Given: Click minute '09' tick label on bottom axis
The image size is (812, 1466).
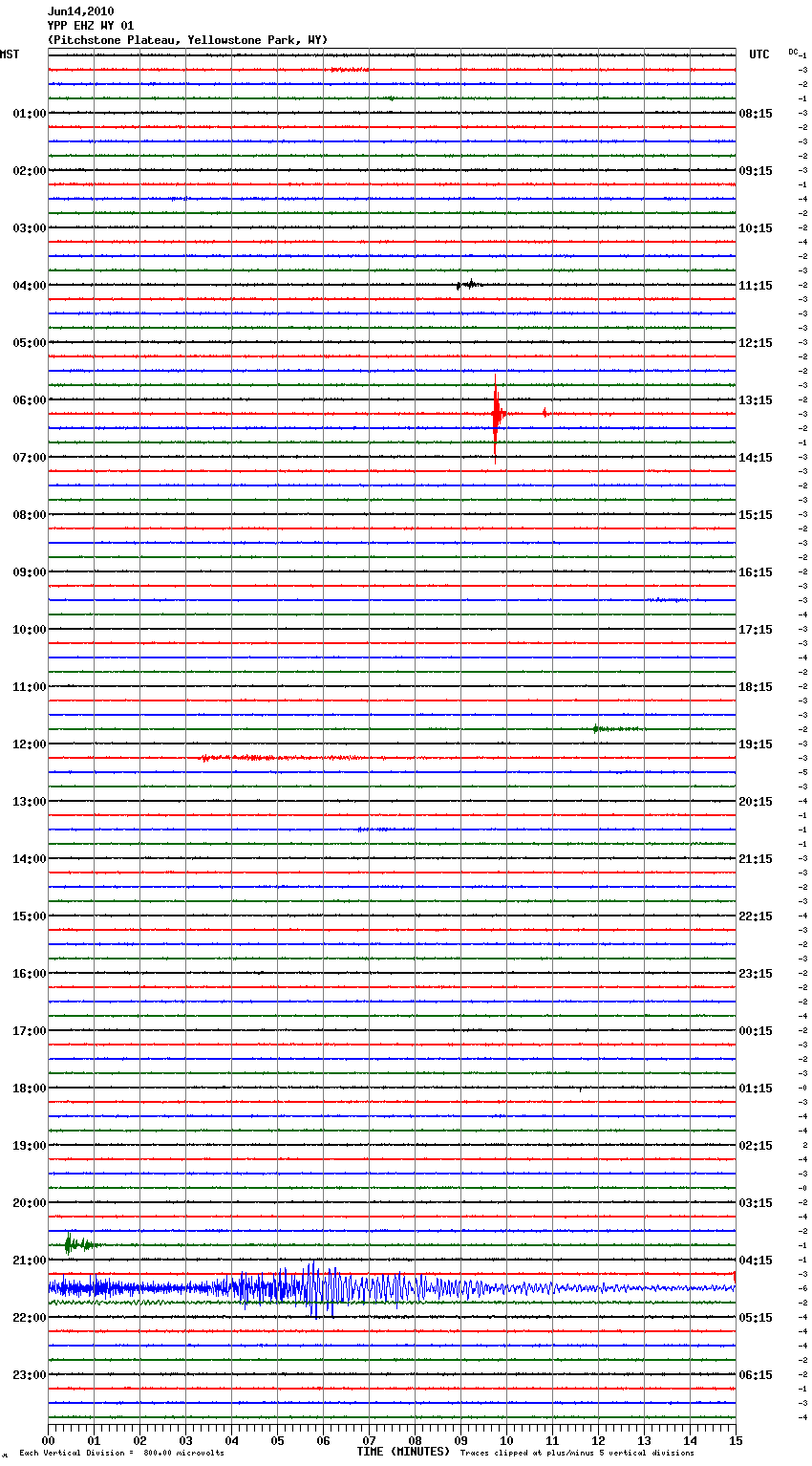Looking at the screenshot, I should pyautogui.click(x=460, y=1440).
